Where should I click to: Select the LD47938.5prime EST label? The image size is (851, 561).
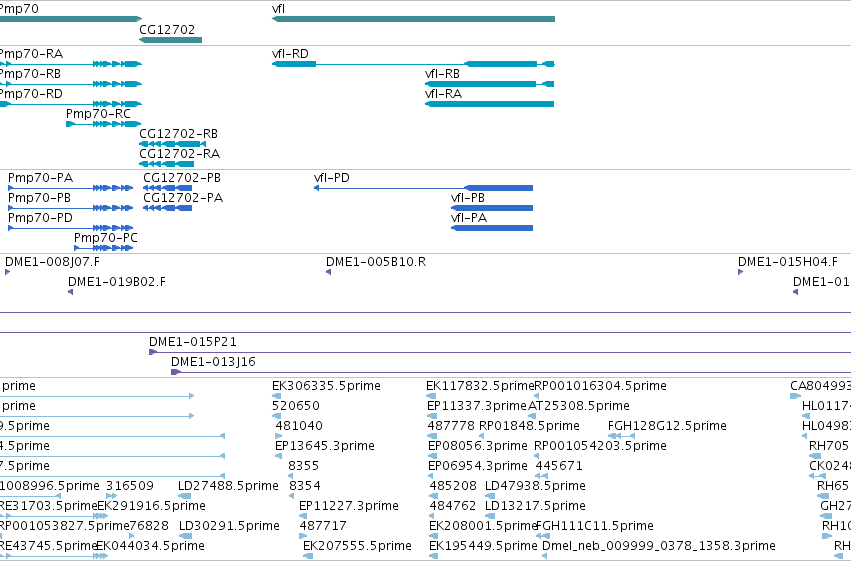pos(535,486)
